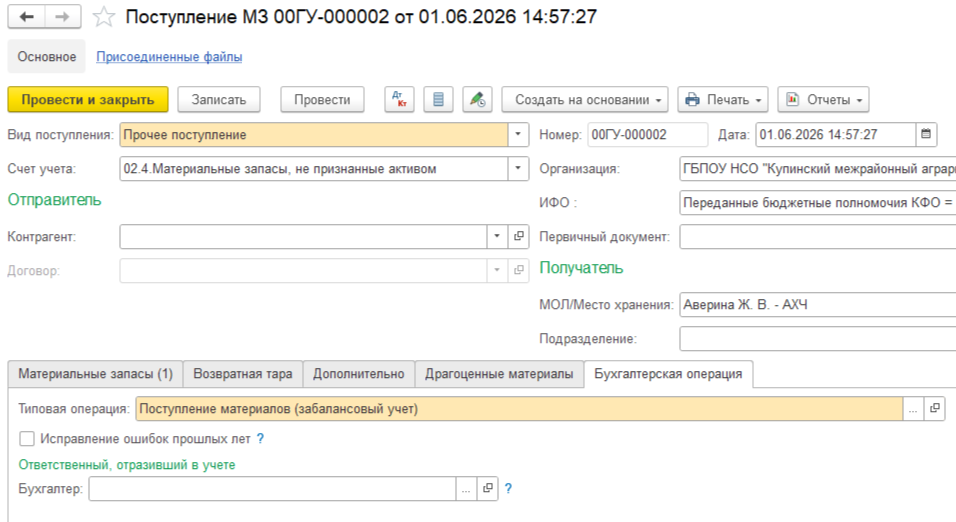Click the Организация field
This screenshot has height=522, width=956.
tap(818, 168)
